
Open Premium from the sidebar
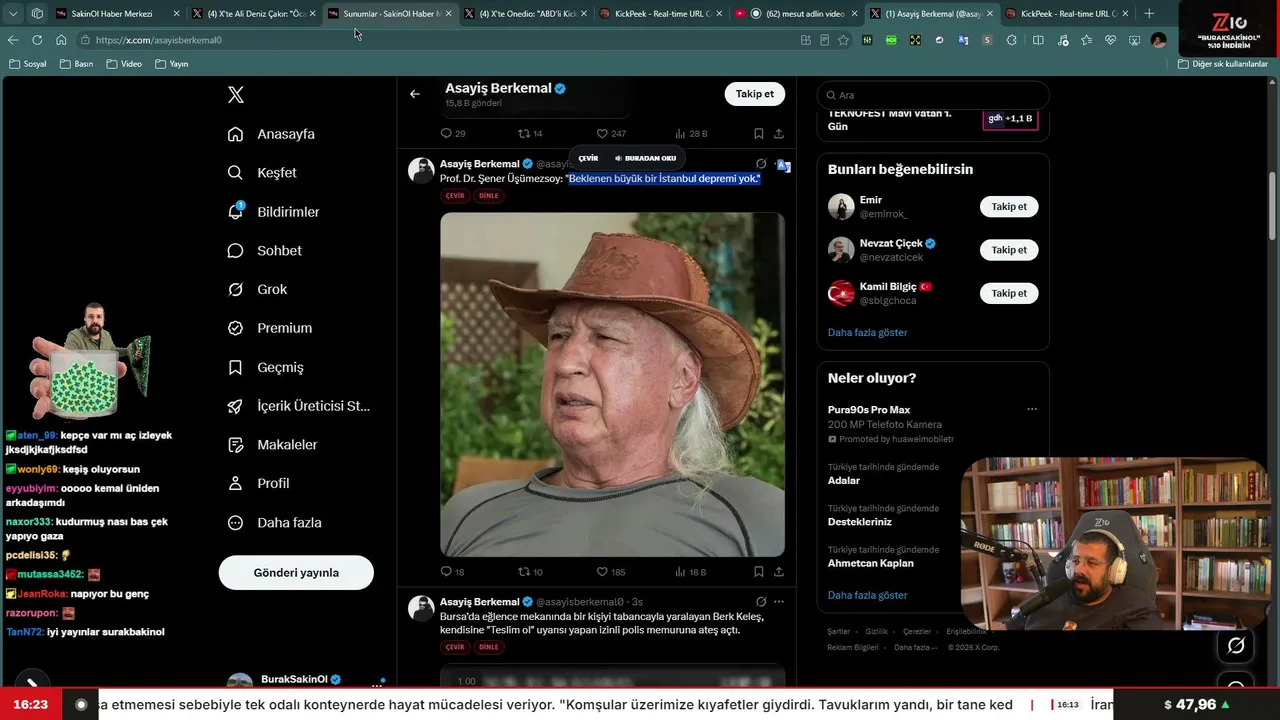tap(270, 328)
